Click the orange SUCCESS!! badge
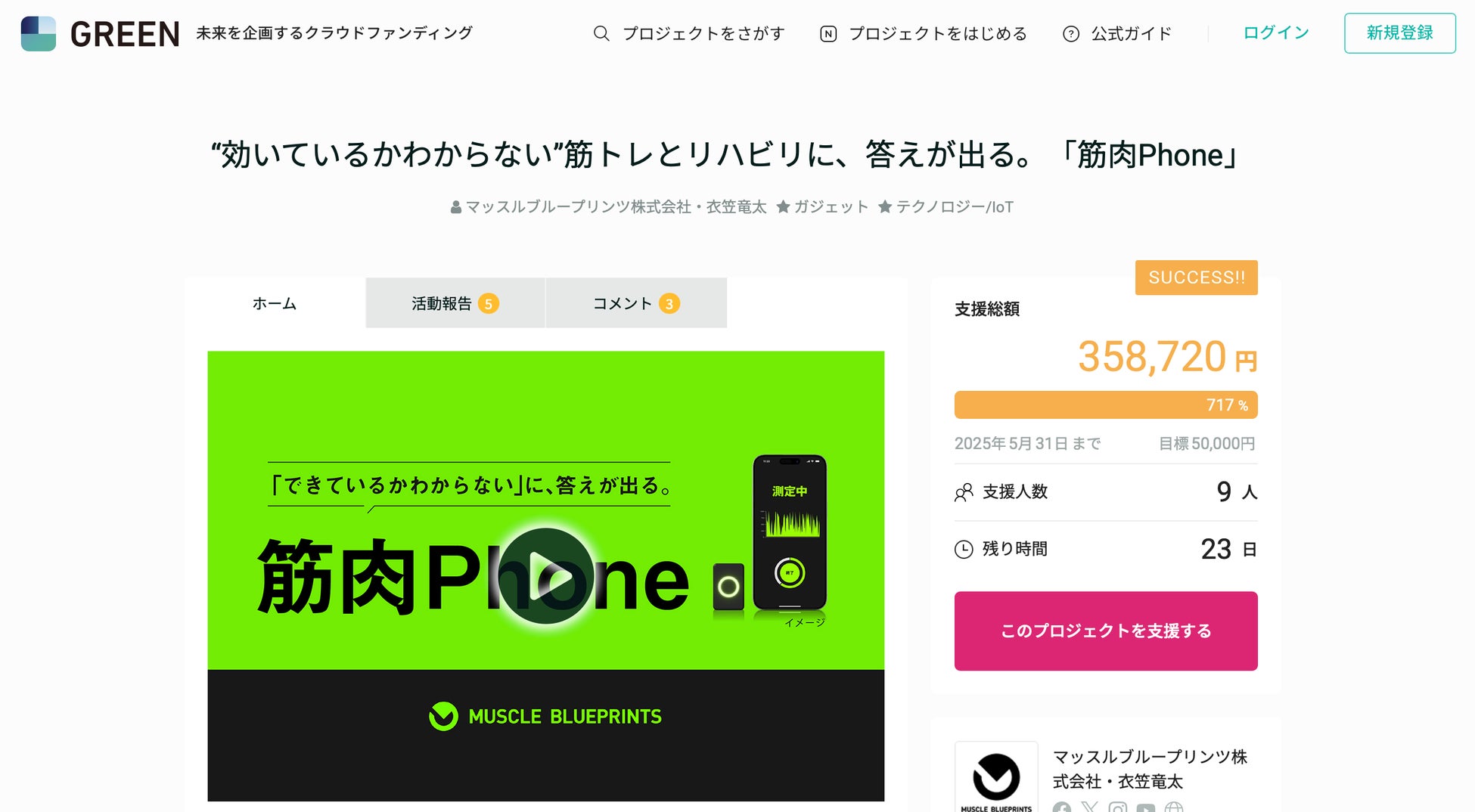This screenshot has height=812, width=1475. [1197, 277]
